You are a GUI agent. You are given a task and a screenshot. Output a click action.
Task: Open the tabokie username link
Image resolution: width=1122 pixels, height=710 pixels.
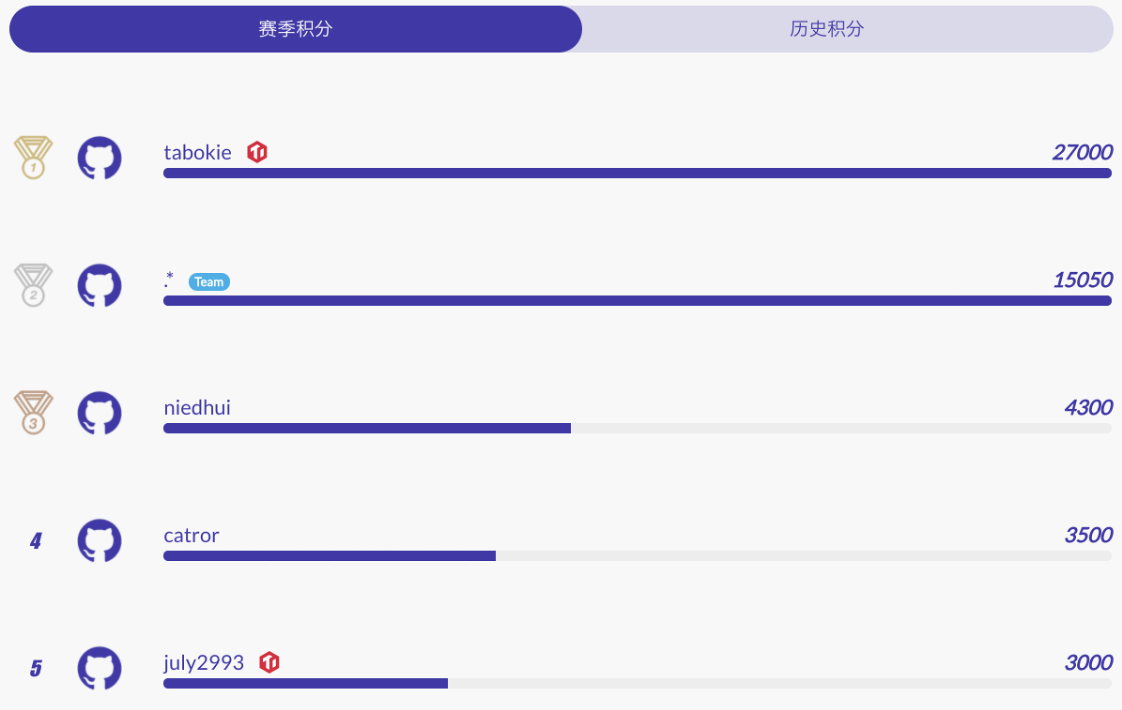click(197, 152)
